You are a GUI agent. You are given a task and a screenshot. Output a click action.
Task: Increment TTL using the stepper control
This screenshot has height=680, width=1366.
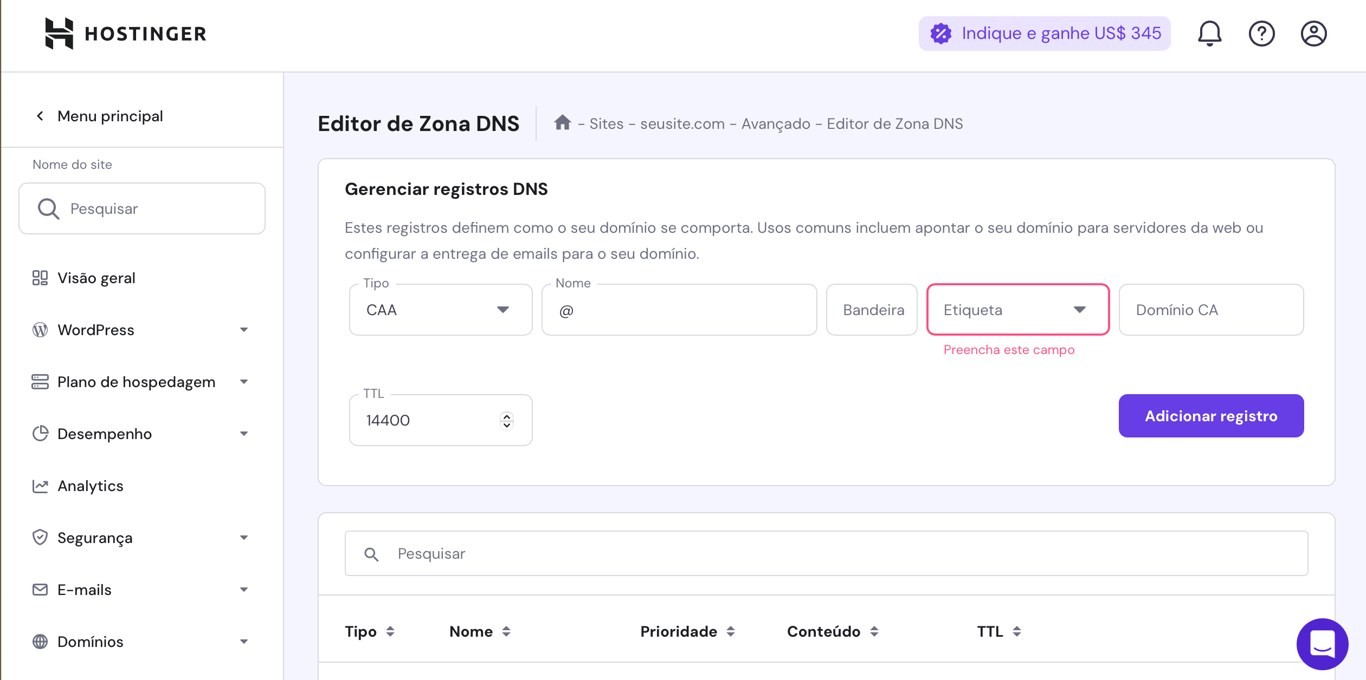(508, 414)
